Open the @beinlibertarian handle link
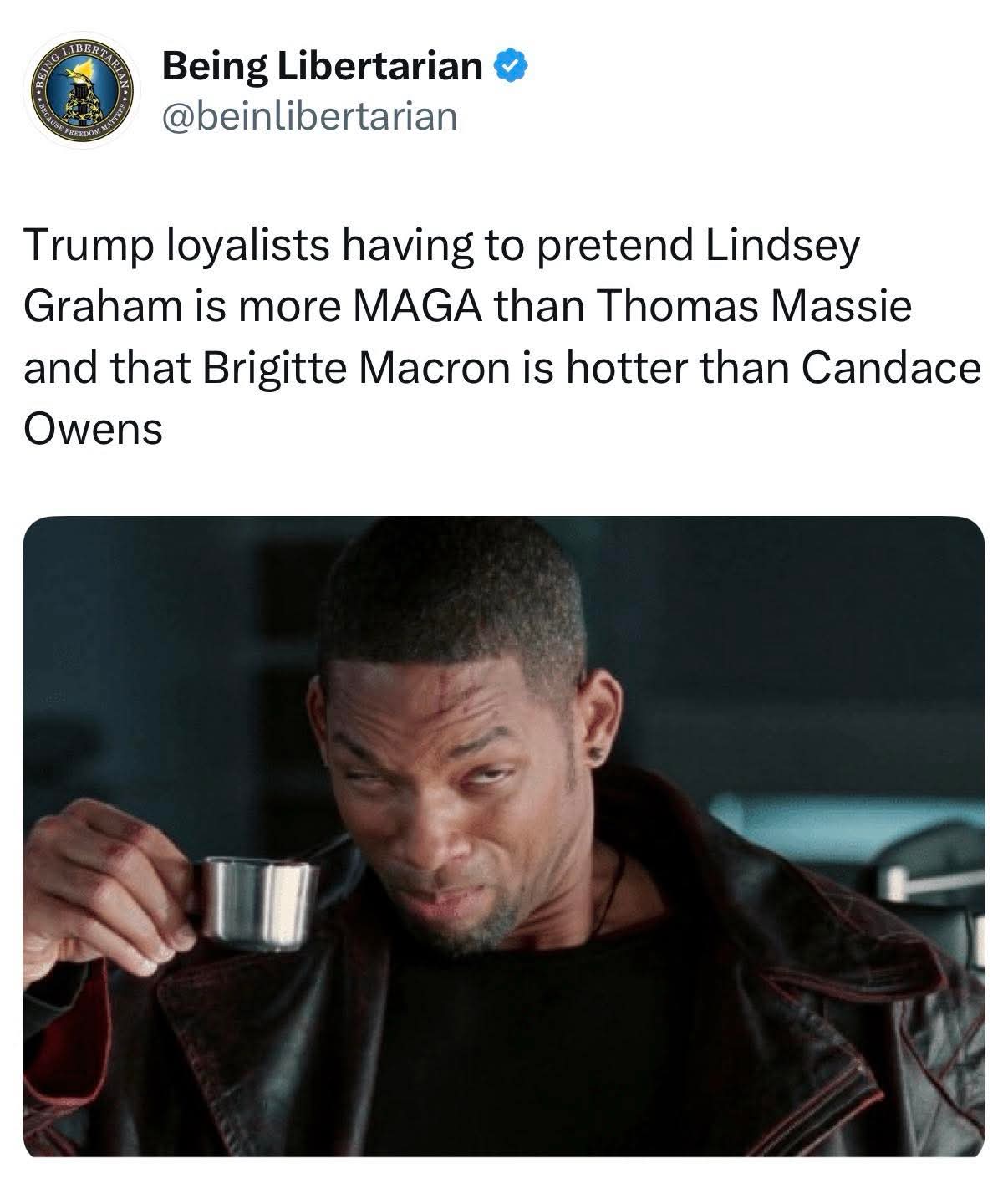Image resolution: width=1008 pixels, height=1204 pixels. (x=310, y=116)
